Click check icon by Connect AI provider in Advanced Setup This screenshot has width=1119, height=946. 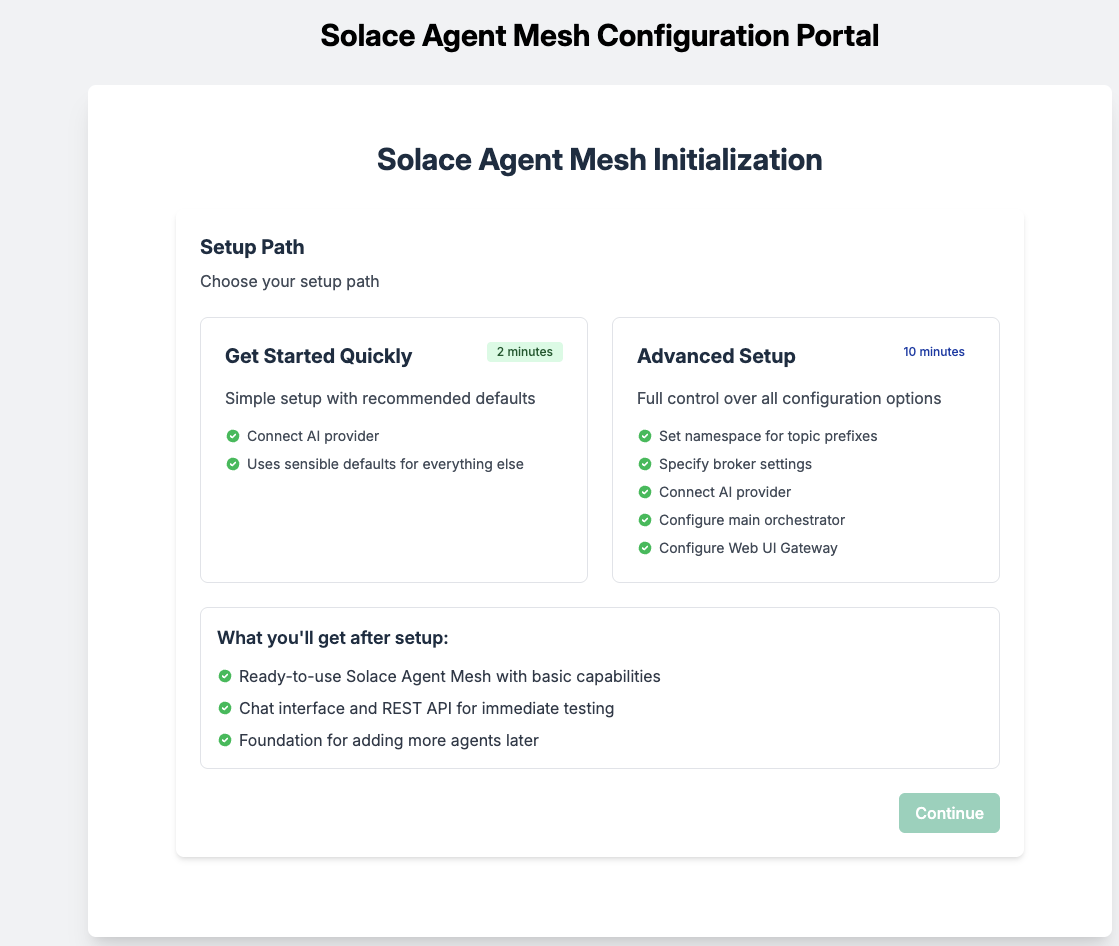[644, 492]
